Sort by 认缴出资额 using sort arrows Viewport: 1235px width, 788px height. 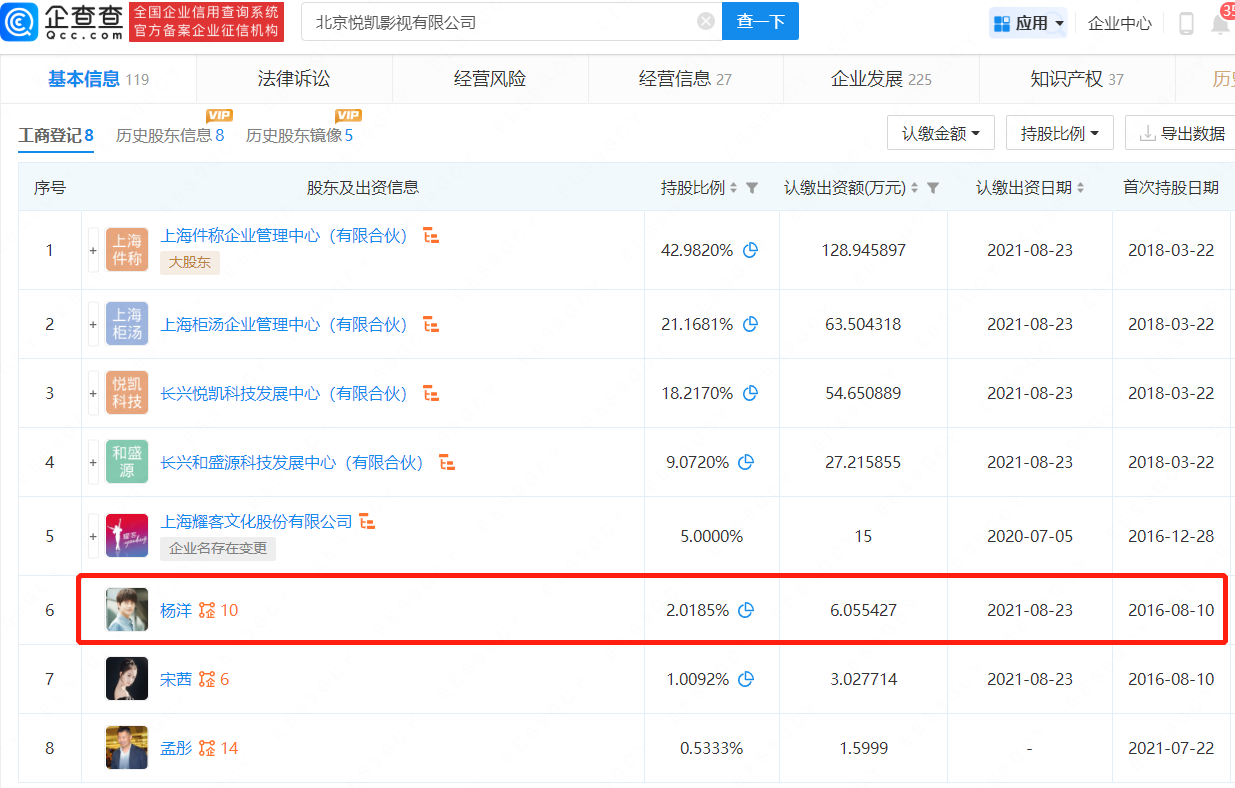(x=915, y=188)
